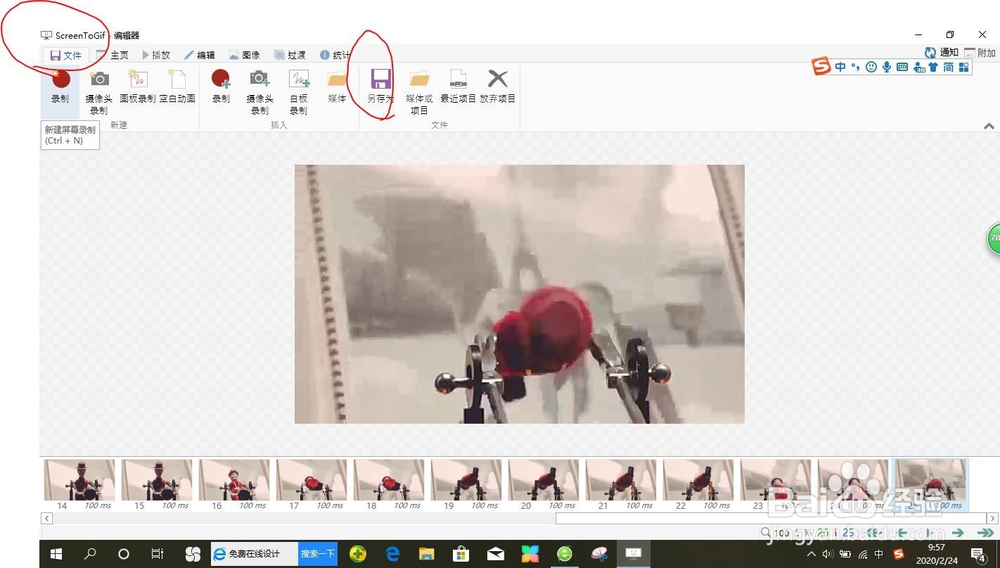The width and height of the screenshot is (1000, 568).
Task: Switch to the 主页 ribbon tab
Action: click(x=113, y=55)
